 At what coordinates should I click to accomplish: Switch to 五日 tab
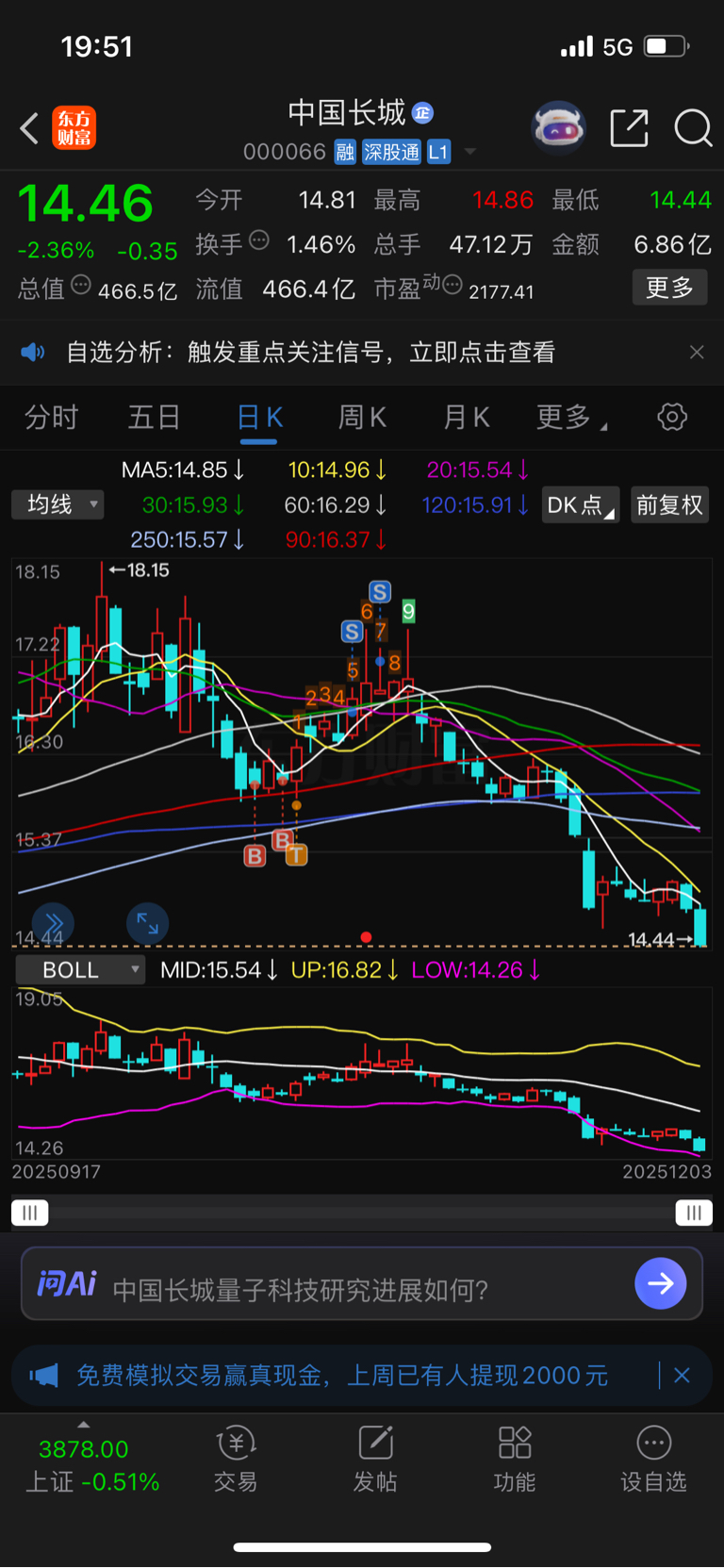[x=154, y=417]
